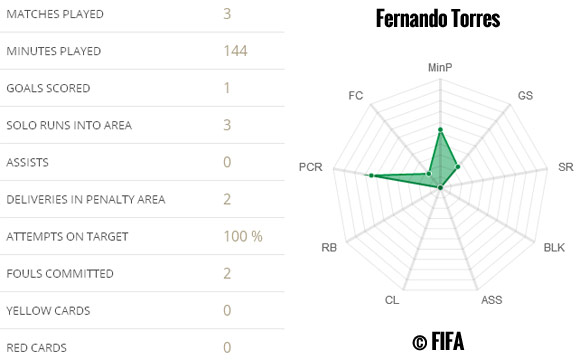Image resolution: width=580 pixels, height=360 pixels.
Task: Select the Matches Played row
Action: 142,14
